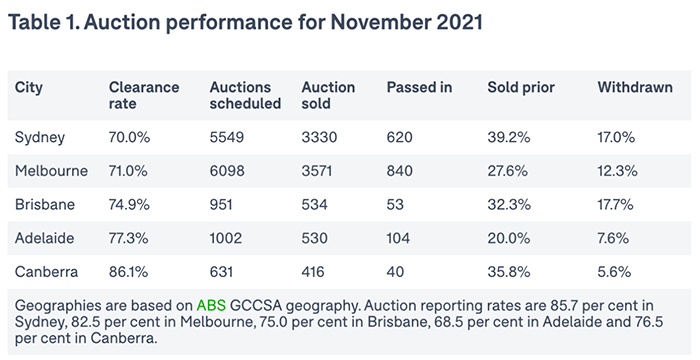700x360 pixels.
Task: Click the Table 1 Auction performance heading
Action: (x=245, y=22)
